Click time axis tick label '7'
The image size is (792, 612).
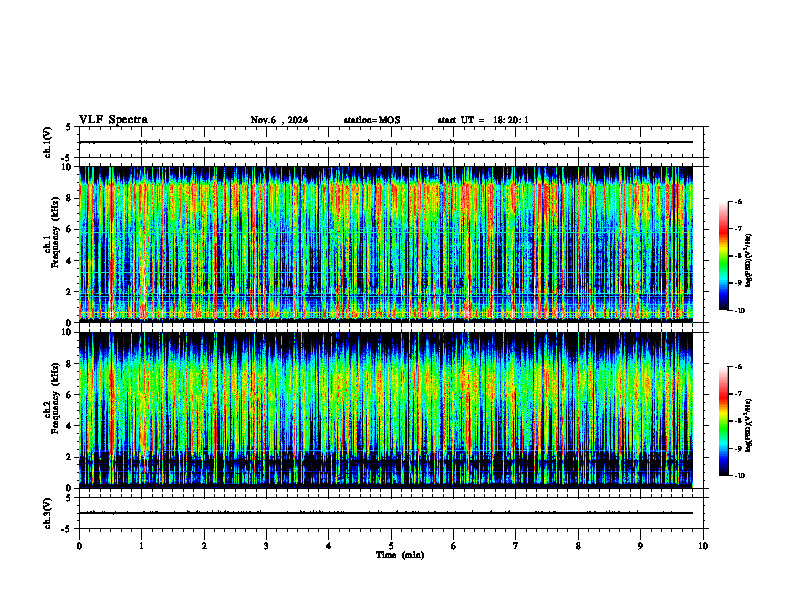point(516,546)
